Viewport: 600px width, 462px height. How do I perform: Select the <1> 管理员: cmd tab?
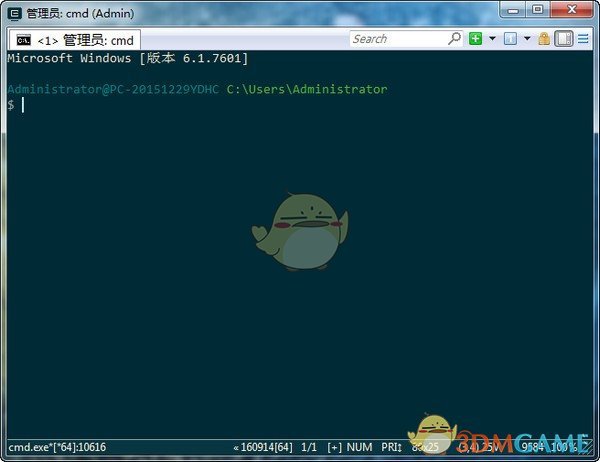pos(75,40)
